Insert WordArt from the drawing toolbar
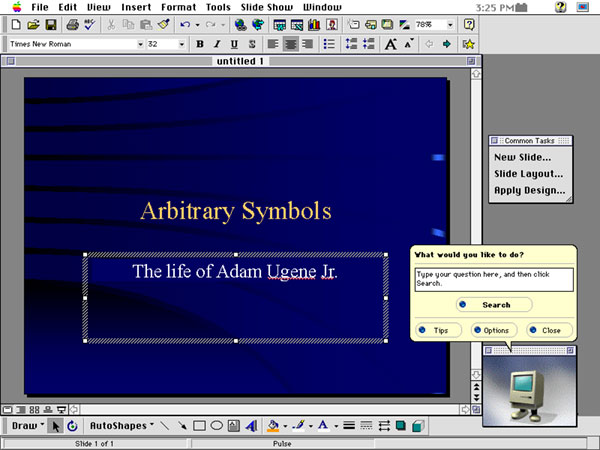 tap(250, 425)
